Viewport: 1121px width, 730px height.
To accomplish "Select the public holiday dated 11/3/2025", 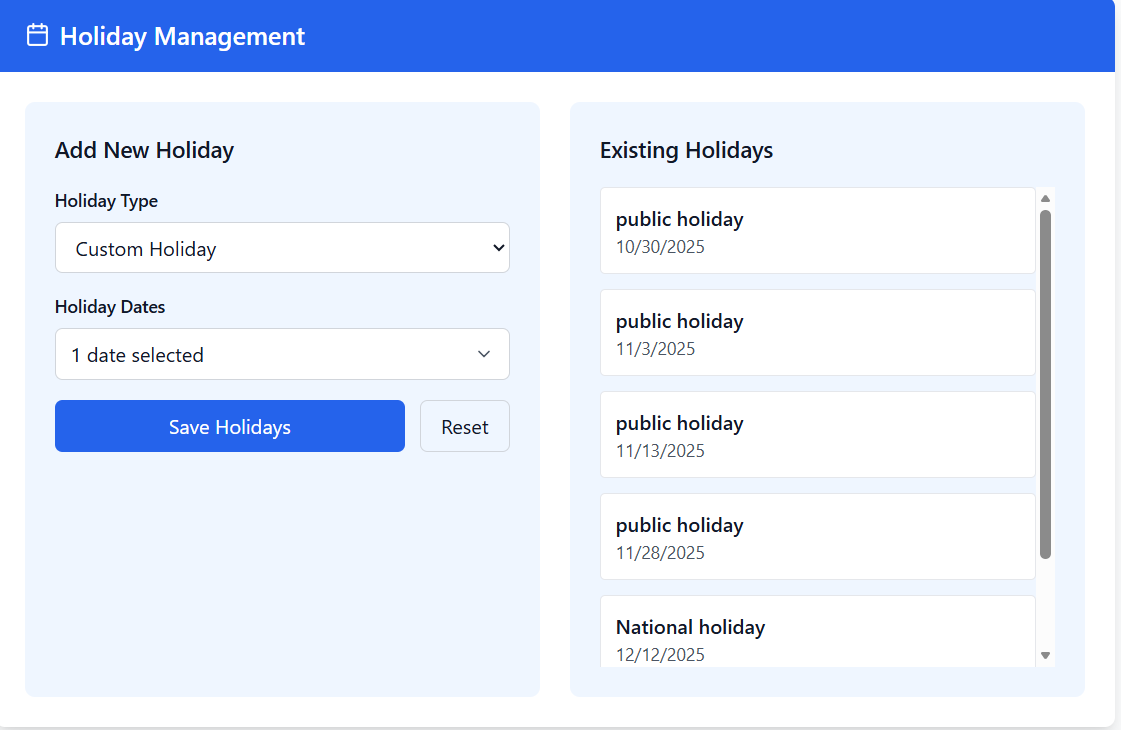I will (817, 333).
